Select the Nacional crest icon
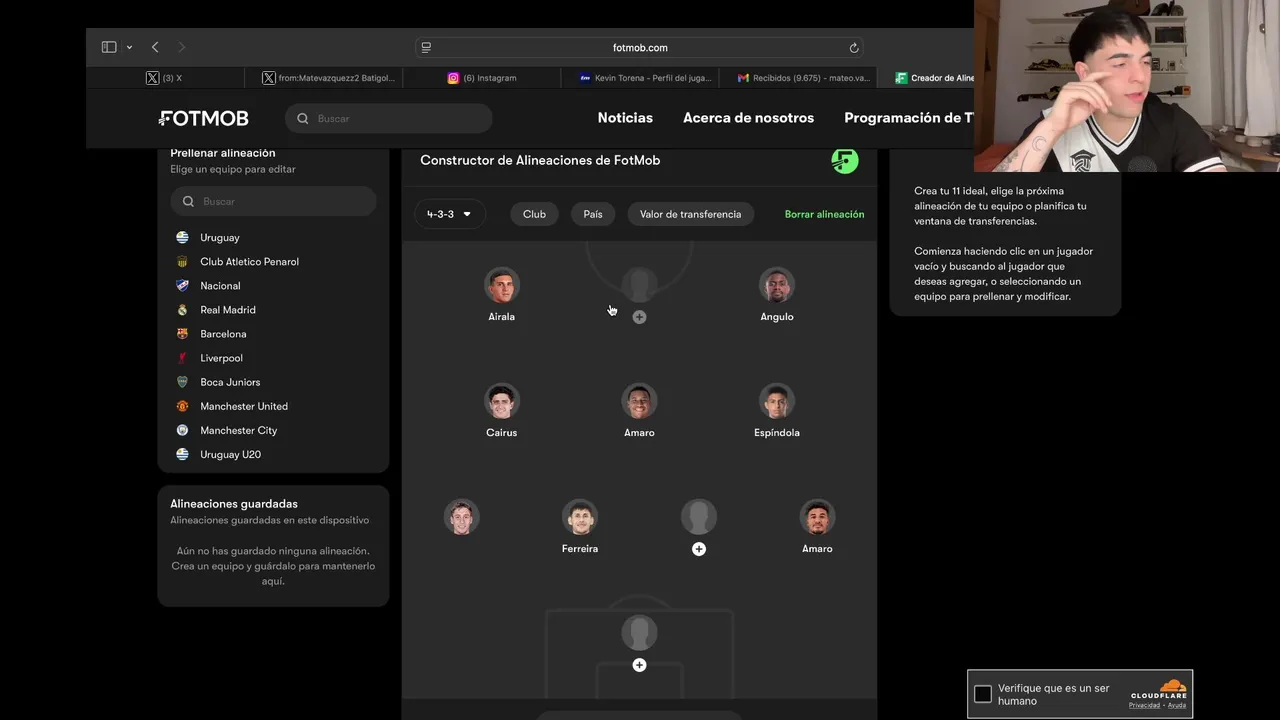The height and width of the screenshot is (720, 1280). point(182,285)
